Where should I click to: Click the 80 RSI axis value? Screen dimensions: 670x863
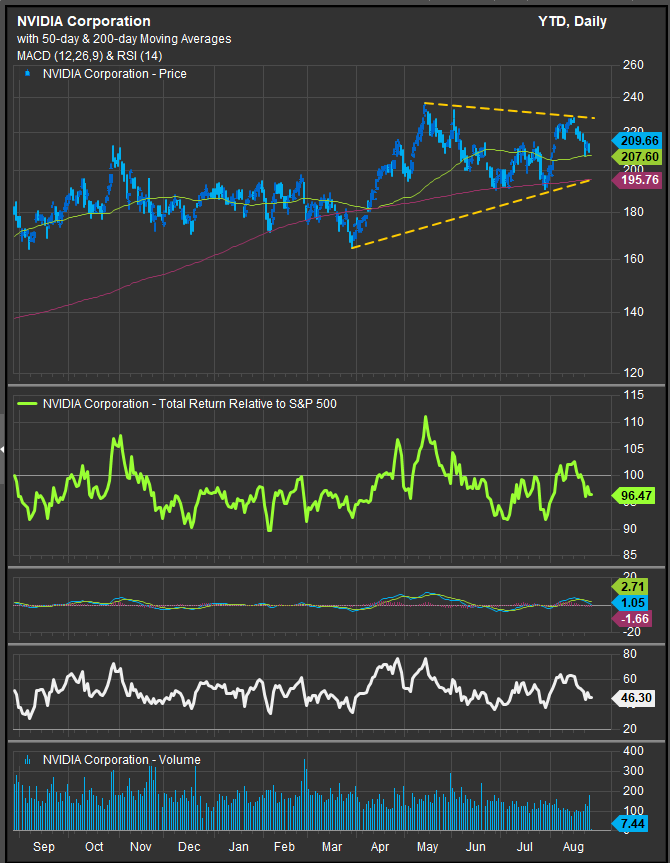click(x=630, y=654)
